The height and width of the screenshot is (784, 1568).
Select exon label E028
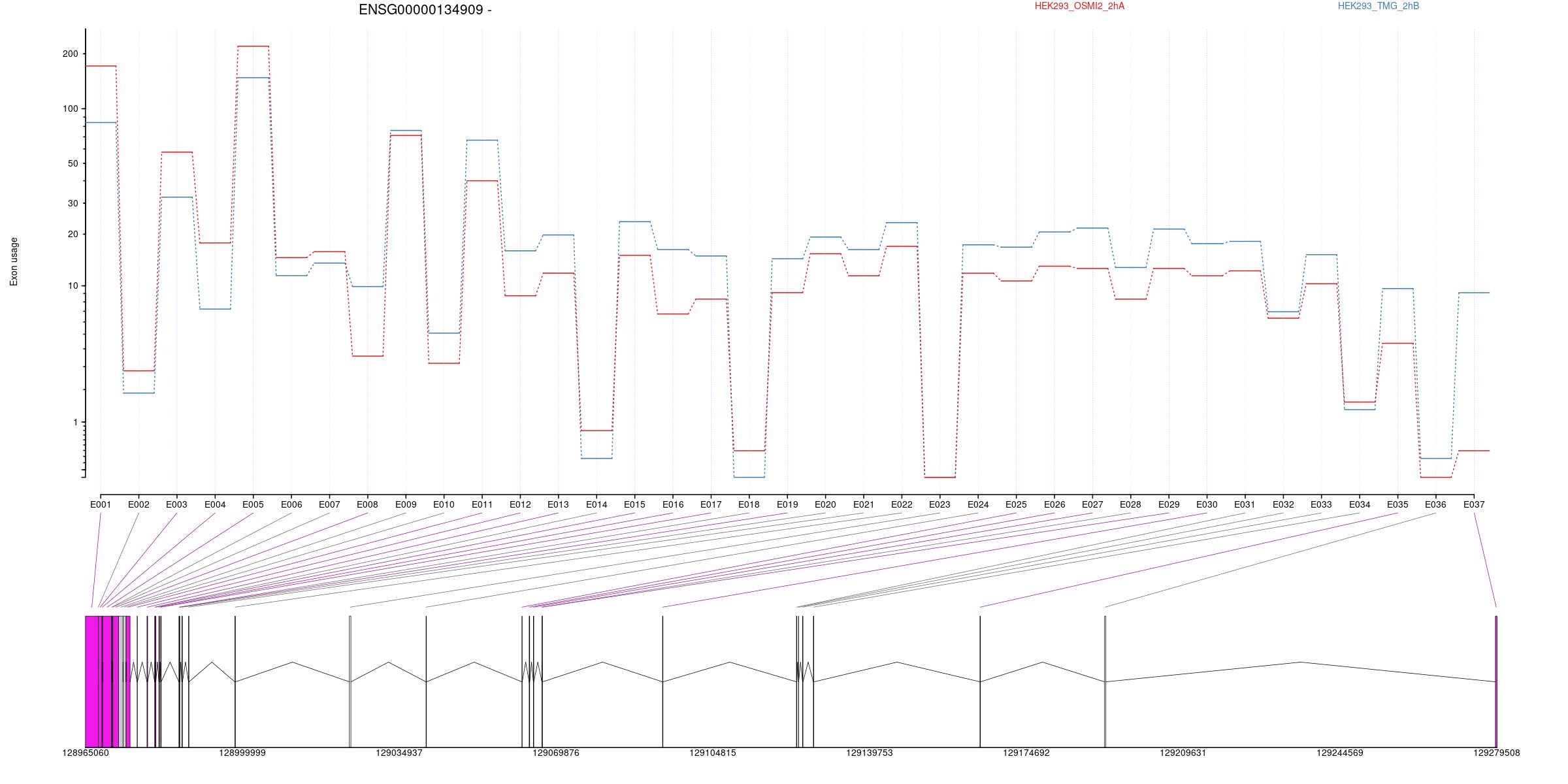point(1130,504)
